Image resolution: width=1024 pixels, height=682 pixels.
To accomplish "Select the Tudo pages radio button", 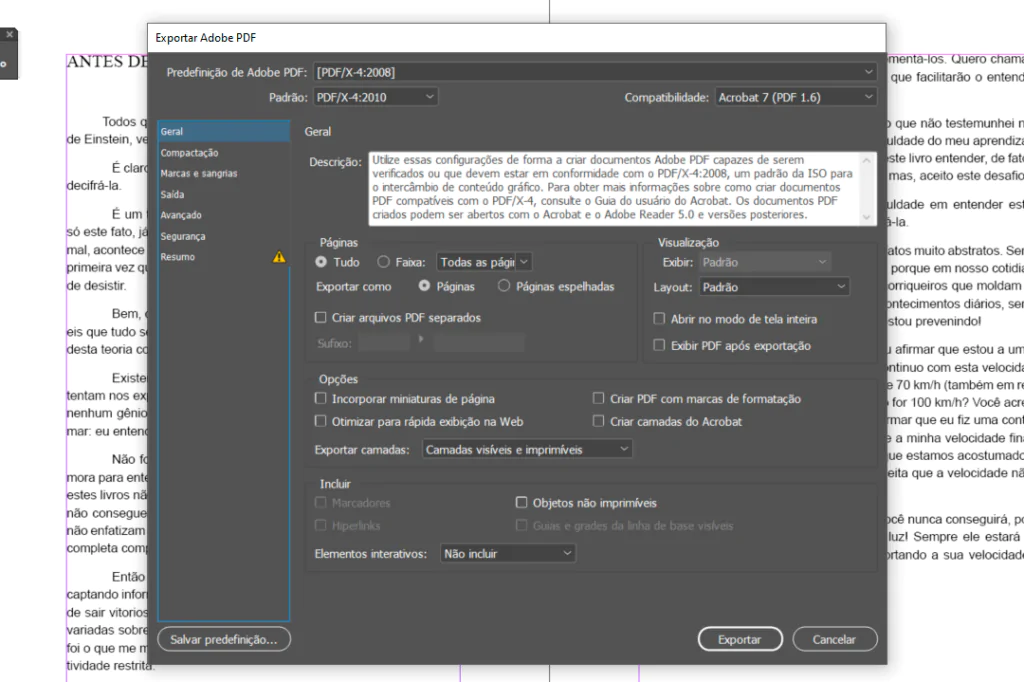I will 321,261.
